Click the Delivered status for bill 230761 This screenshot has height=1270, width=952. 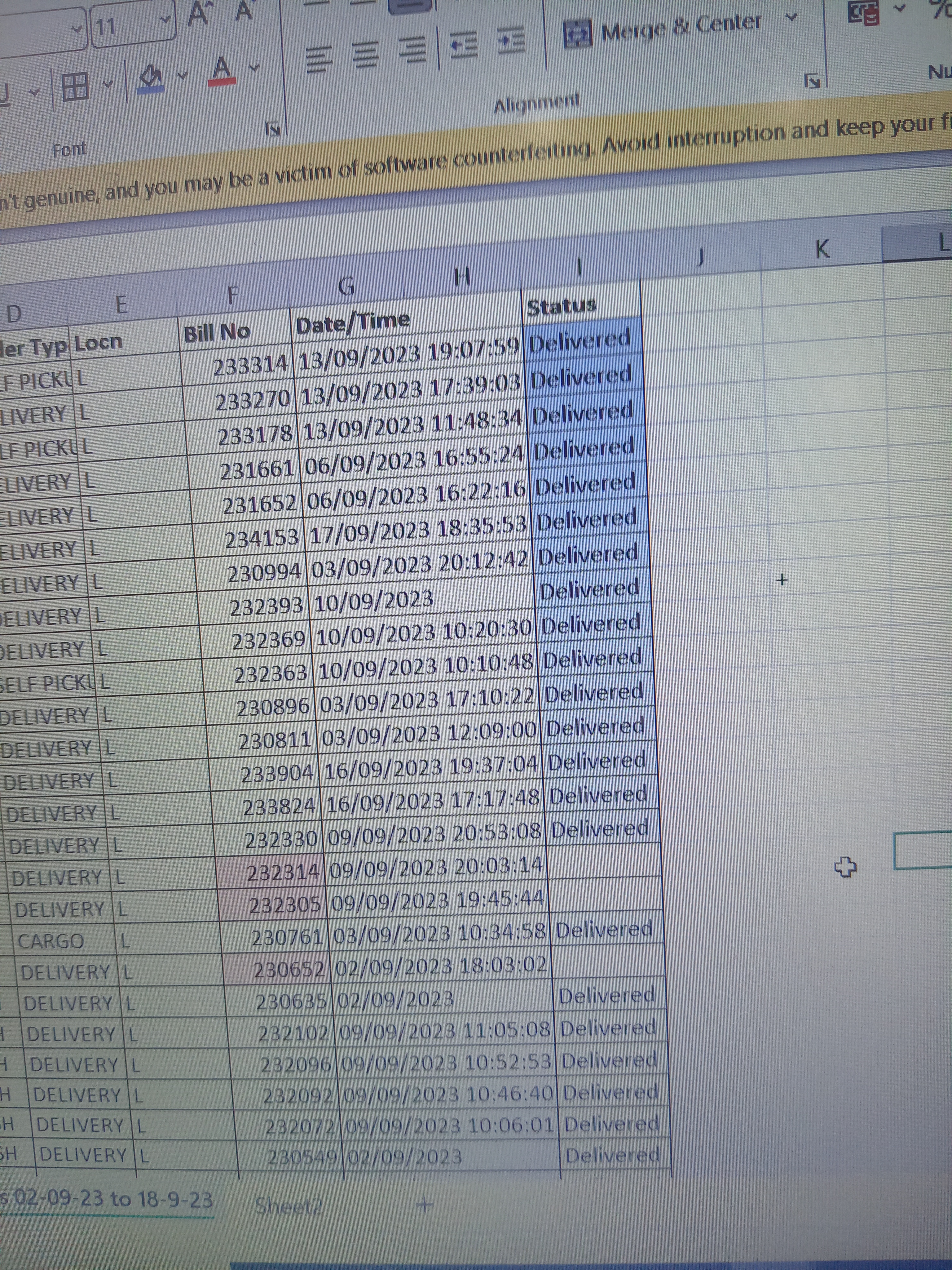(606, 929)
